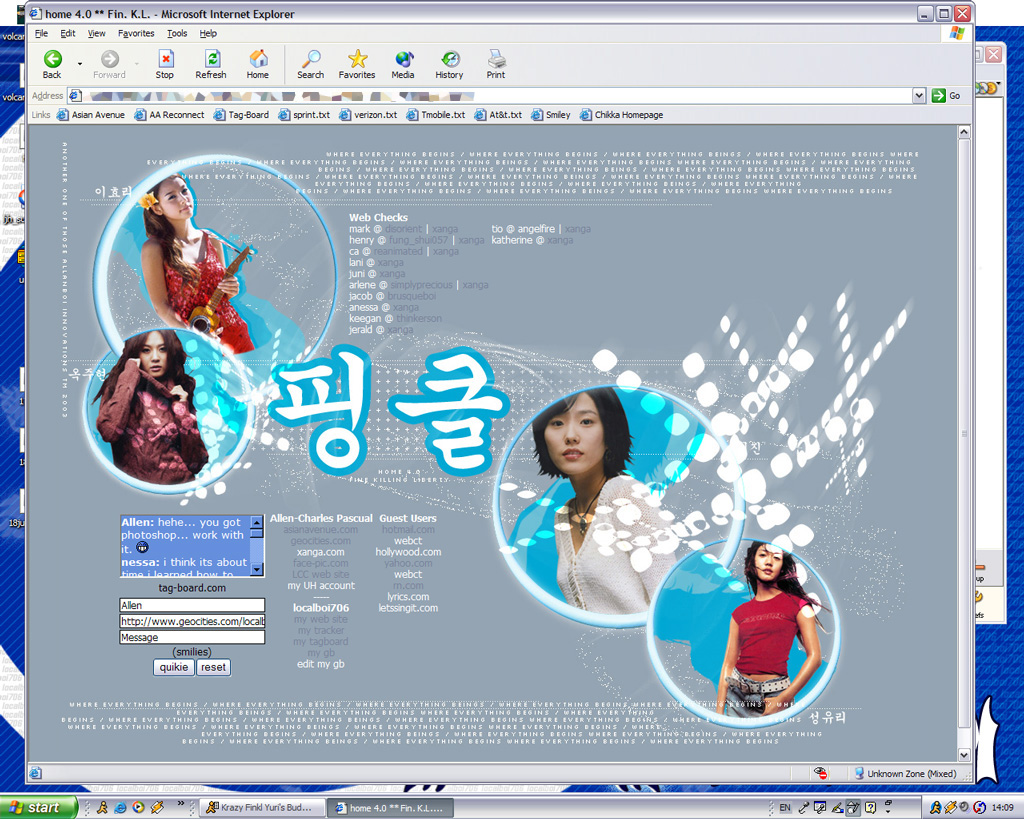Image resolution: width=1024 pixels, height=819 pixels.
Task: Click the Start button
Action: (x=38, y=807)
